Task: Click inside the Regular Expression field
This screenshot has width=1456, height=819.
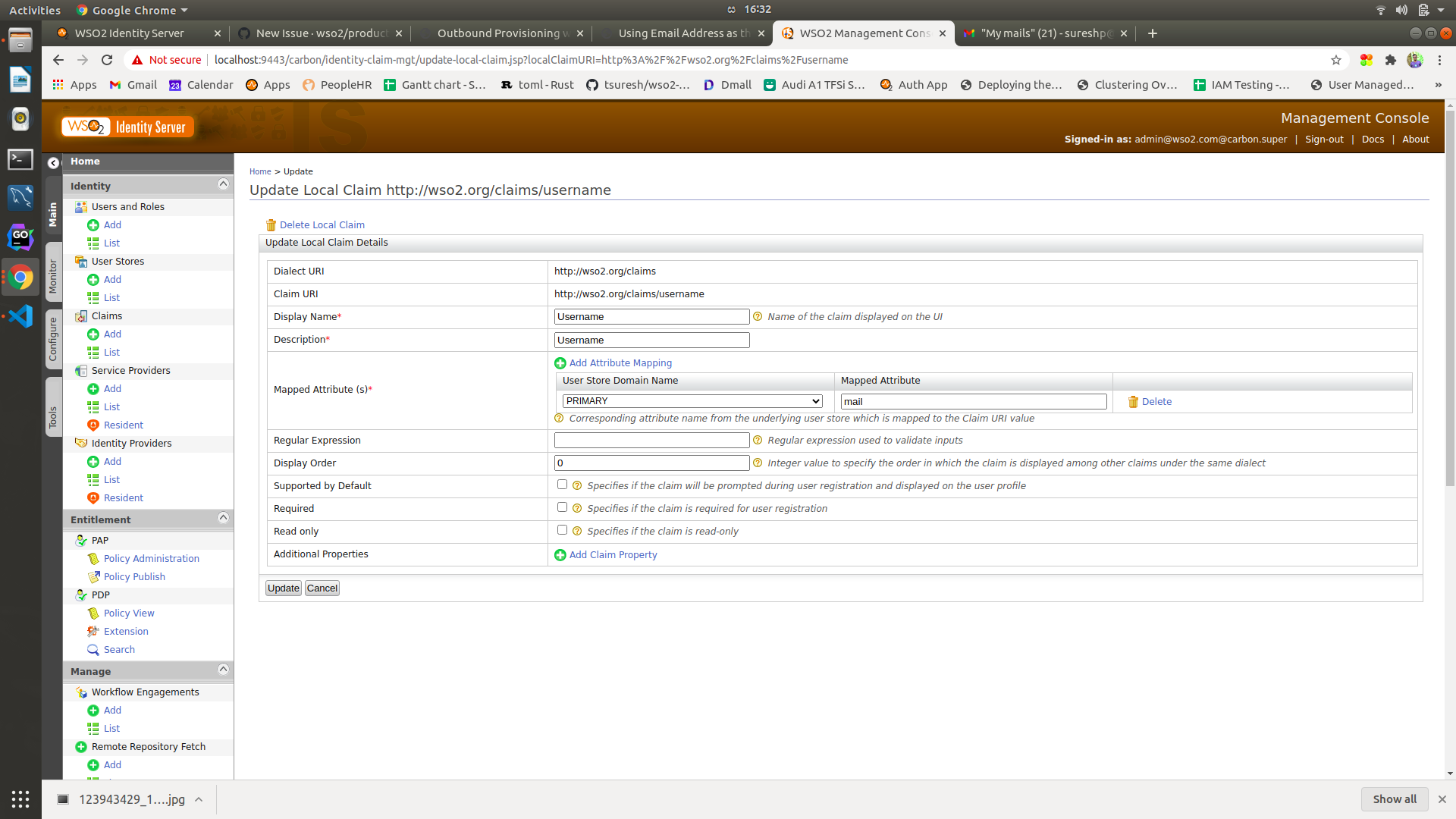Action: [x=651, y=440]
